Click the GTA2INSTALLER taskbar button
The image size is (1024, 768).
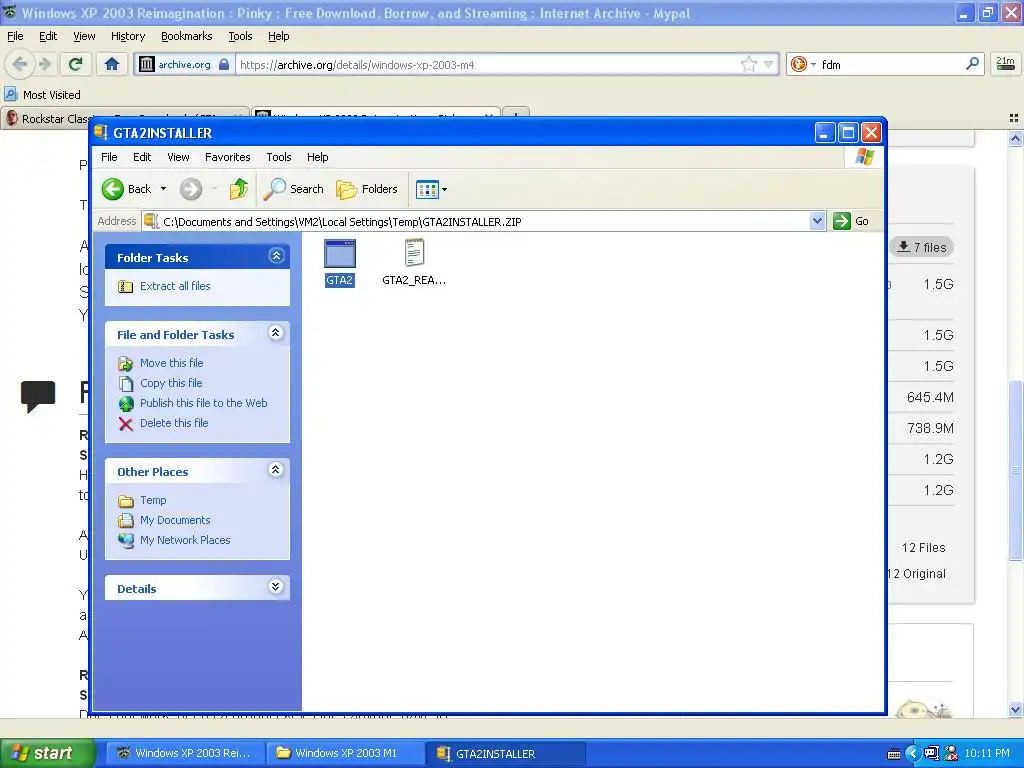505,753
